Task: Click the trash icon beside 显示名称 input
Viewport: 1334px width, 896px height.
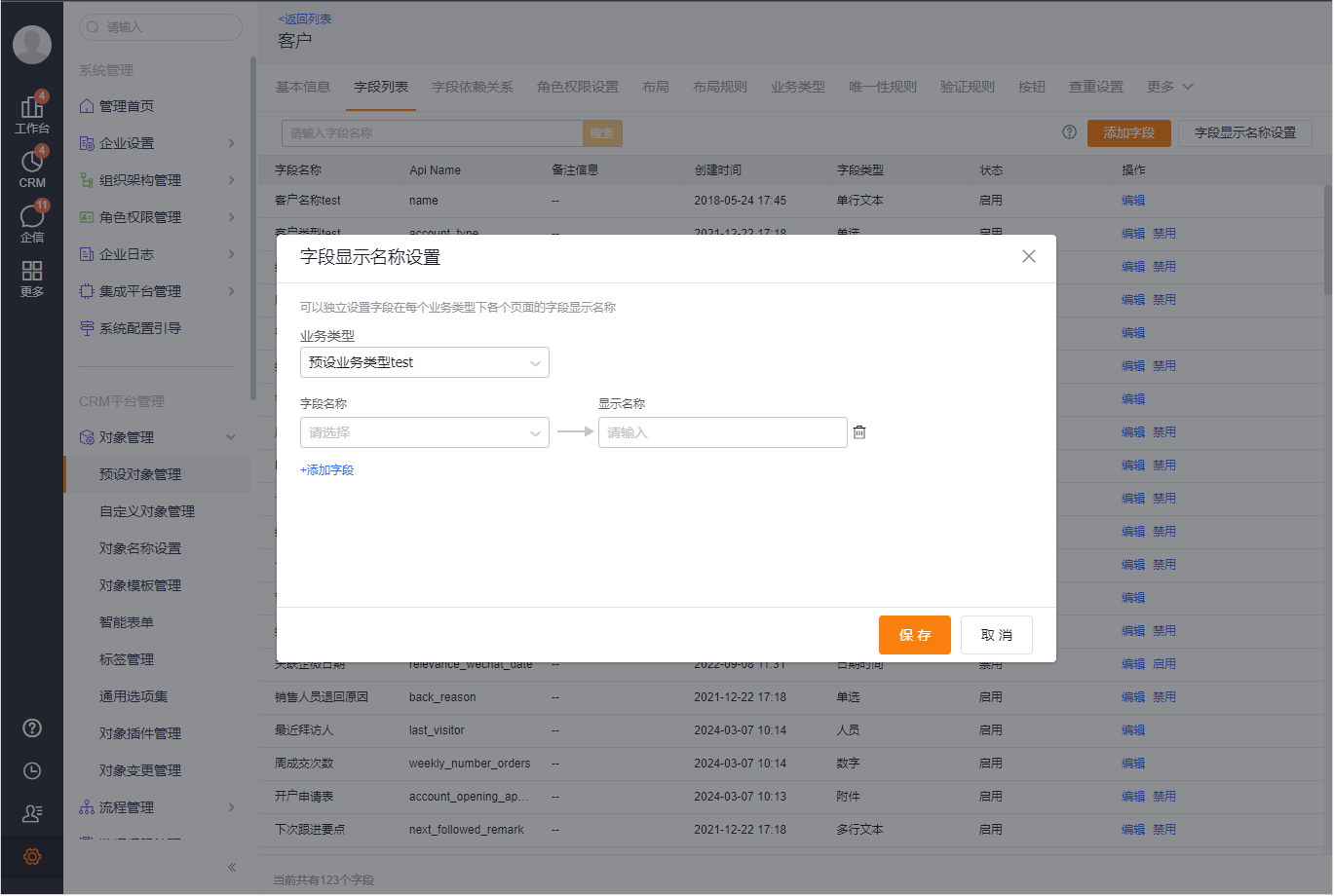Action: pos(858,431)
